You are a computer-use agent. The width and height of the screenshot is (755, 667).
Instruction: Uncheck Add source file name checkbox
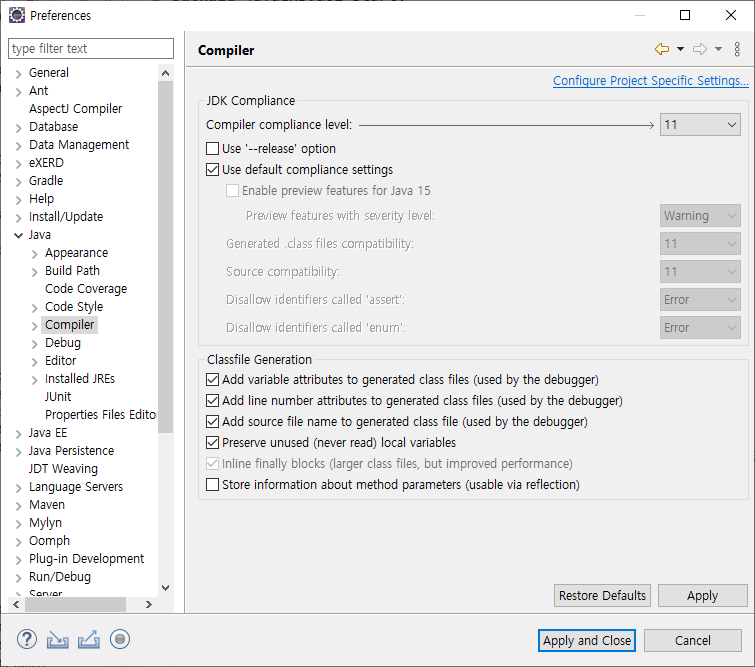tap(212, 421)
